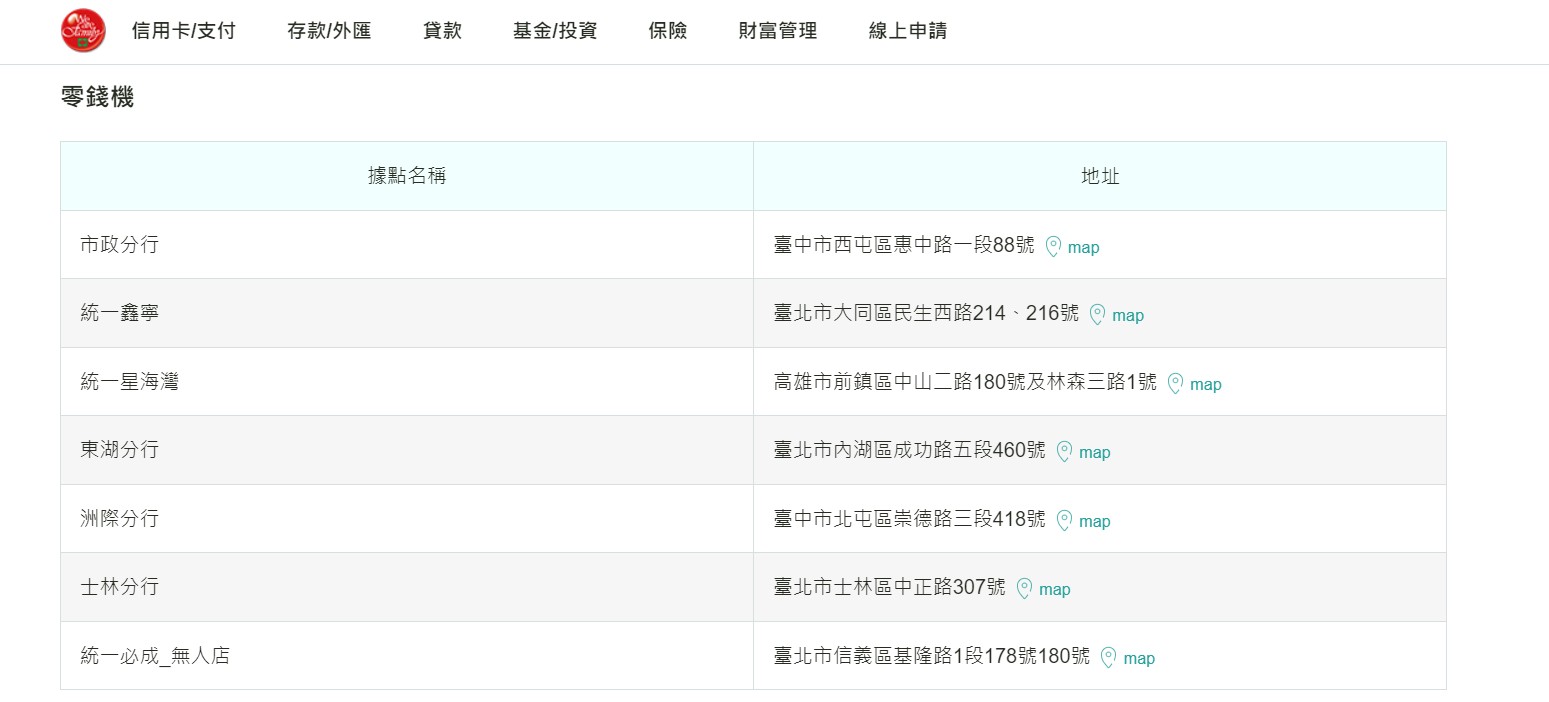Select the 士林分行 branch name cell
Screen dimensions: 1549x702
point(407,587)
